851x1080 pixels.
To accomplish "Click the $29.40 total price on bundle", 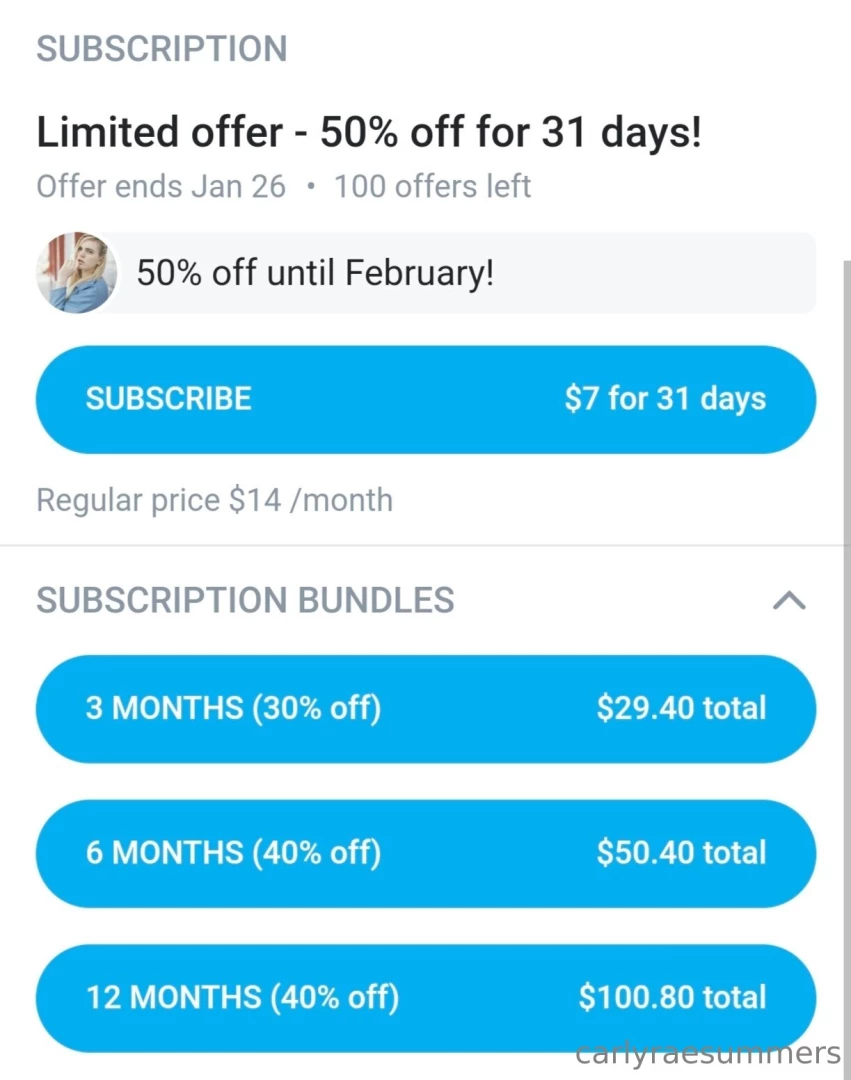I will 681,708.
